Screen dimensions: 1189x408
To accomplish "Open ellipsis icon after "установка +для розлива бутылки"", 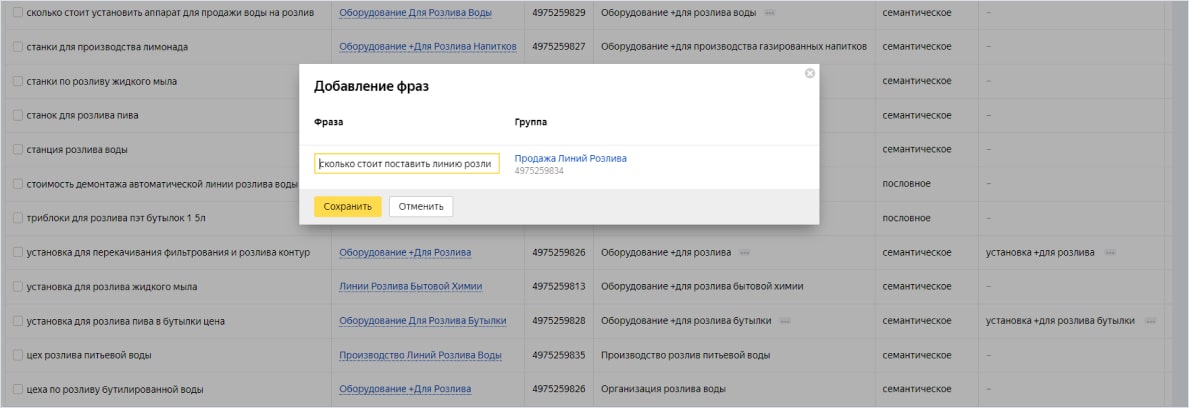I will point(1151,321).
